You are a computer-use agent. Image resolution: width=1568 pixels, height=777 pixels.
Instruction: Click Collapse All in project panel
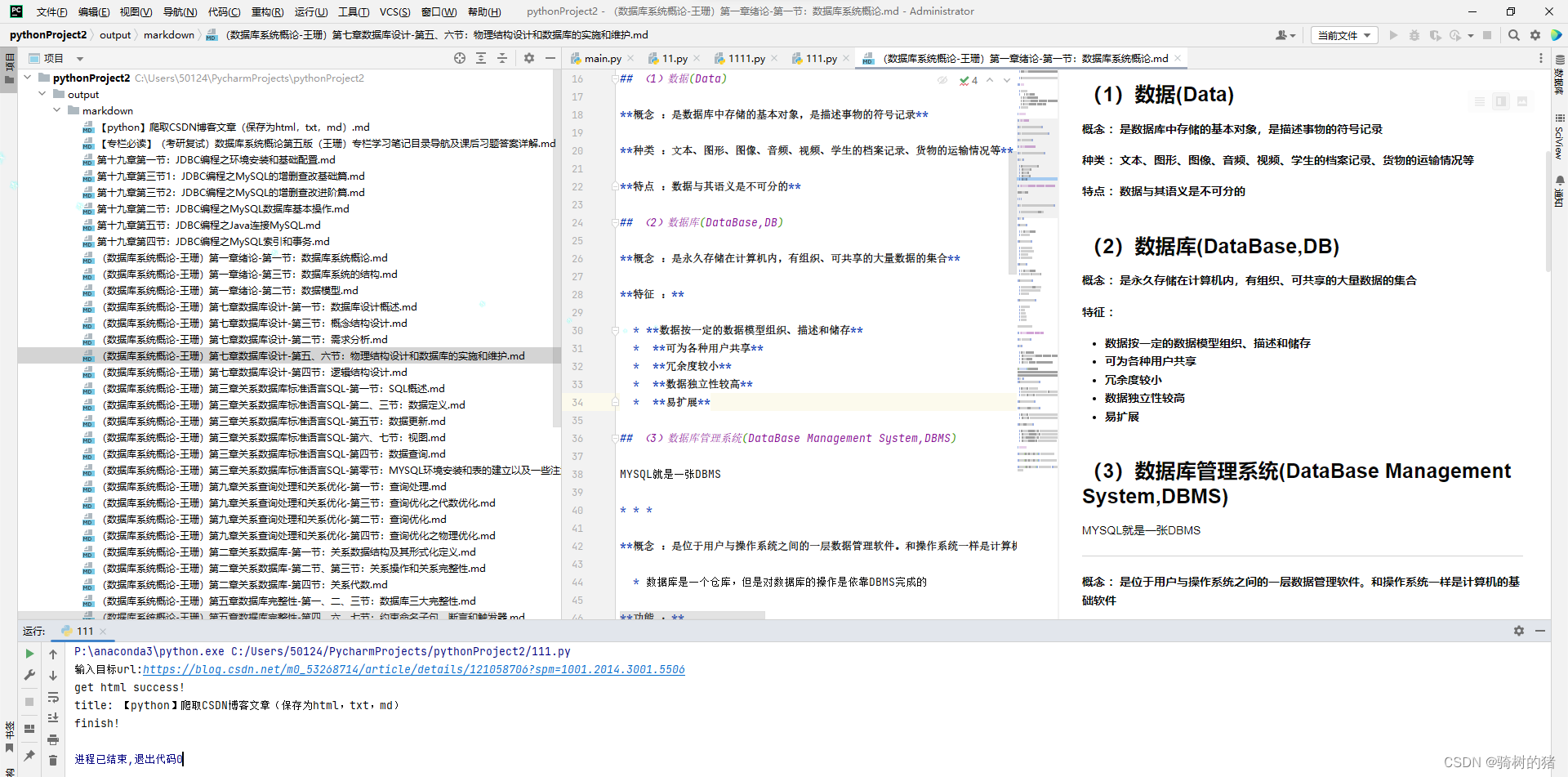click(x=502, y=58)
